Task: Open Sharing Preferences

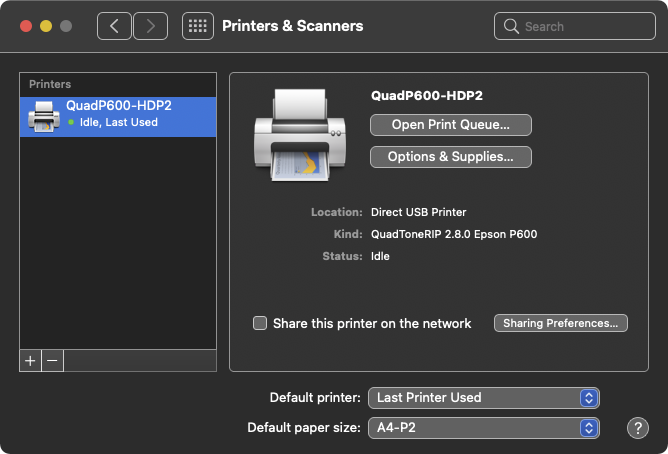Action: coord(561,323)
